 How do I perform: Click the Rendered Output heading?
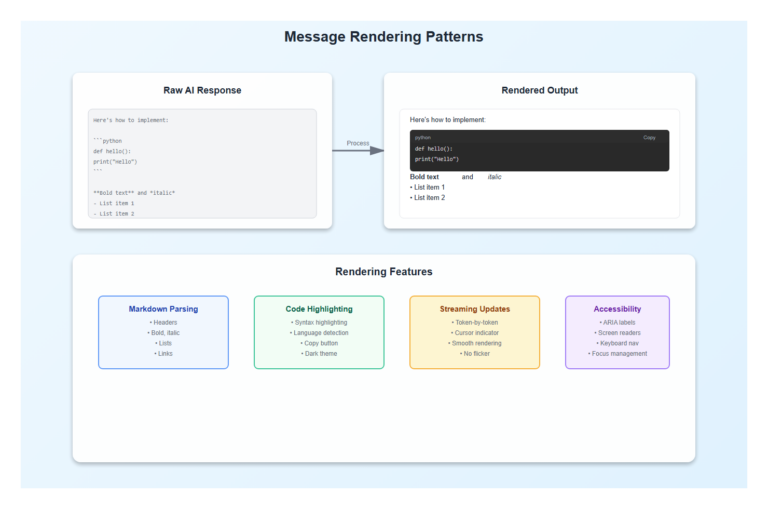click(x=539, y=90)
